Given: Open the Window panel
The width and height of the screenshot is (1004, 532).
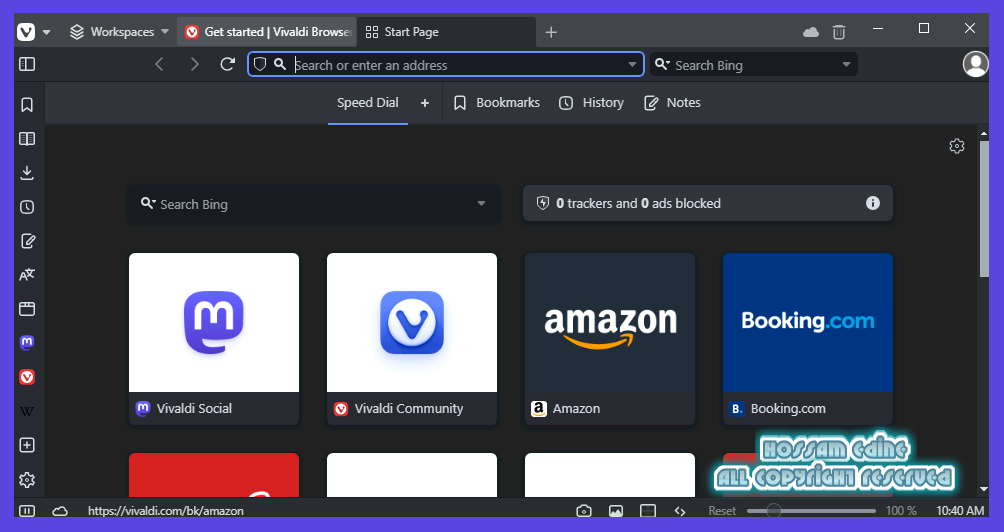Looking at the screenshot, I should pyautogui.click(x=27, y=309).
